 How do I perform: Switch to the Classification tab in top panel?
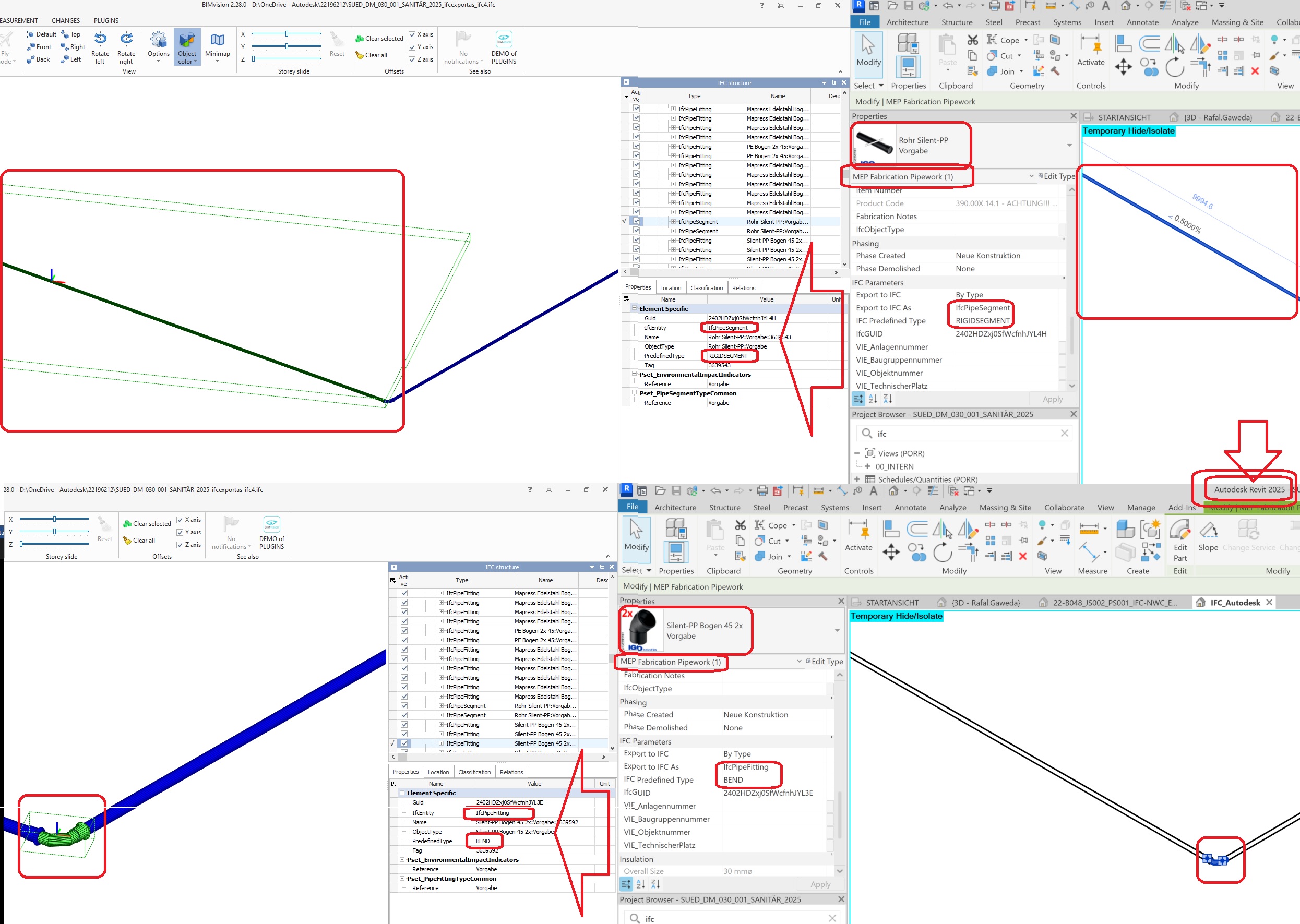(x=706, y=288)
